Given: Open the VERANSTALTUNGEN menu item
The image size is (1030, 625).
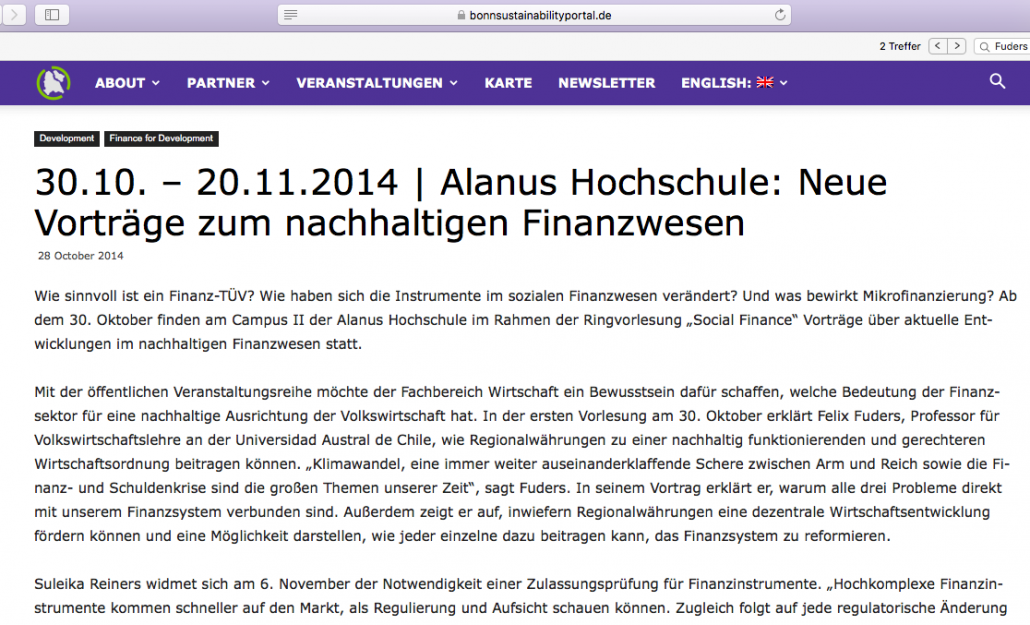Looking at the screenshot, I should (369, 83).
